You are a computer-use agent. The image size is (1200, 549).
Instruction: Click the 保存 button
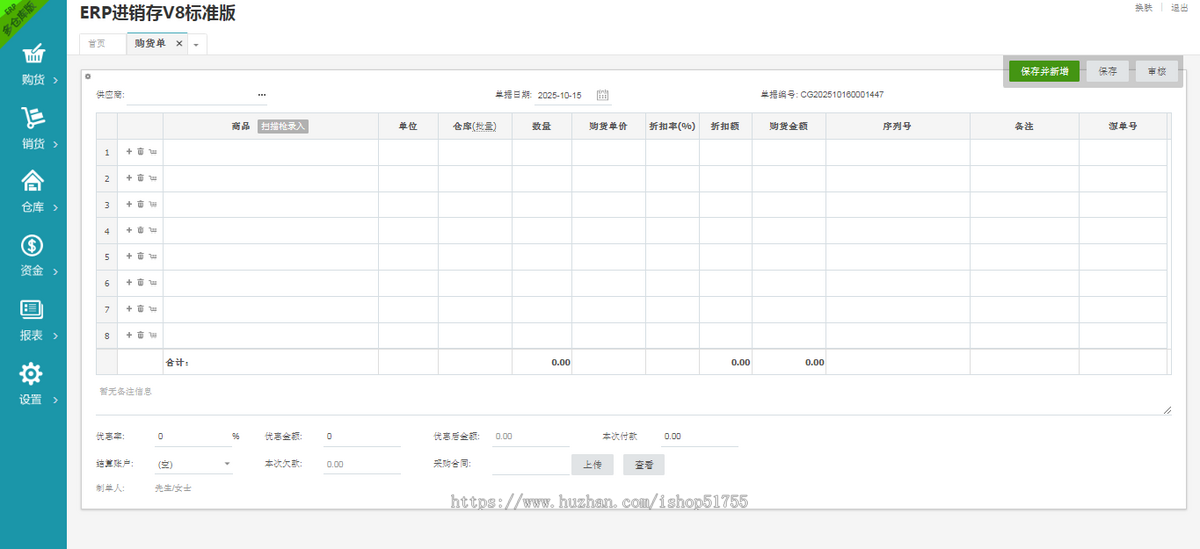(1108, 71)
